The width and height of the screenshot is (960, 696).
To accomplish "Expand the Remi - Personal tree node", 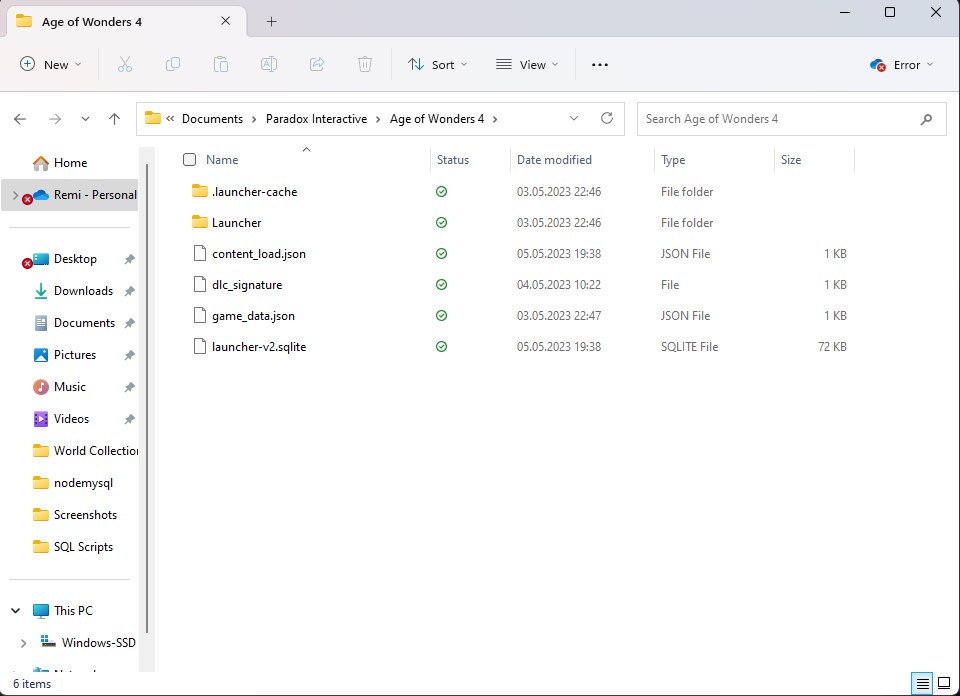I will pyautogui.click(x=15, y=195).
